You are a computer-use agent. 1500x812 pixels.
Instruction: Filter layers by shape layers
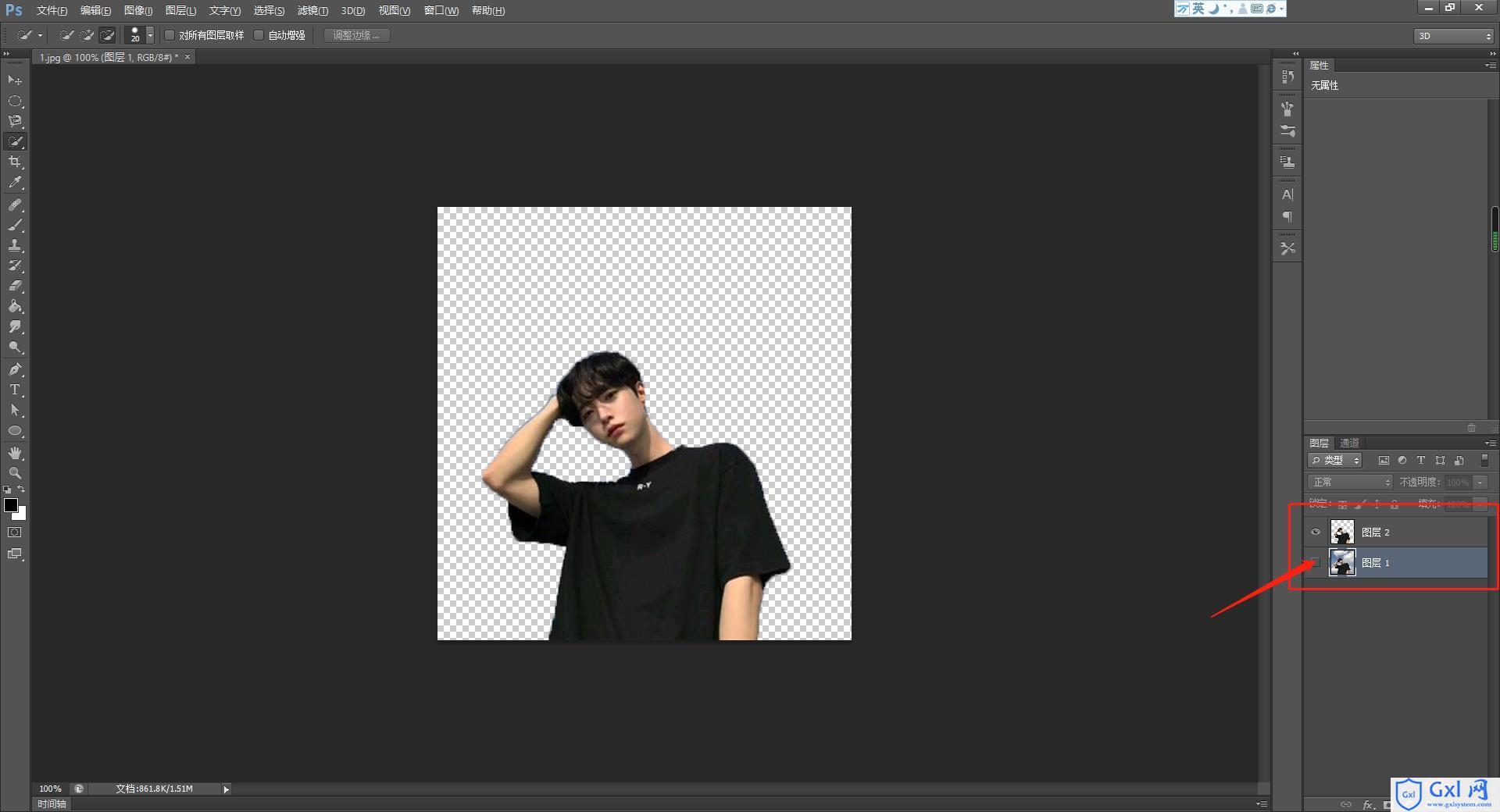click(1440, 461)
